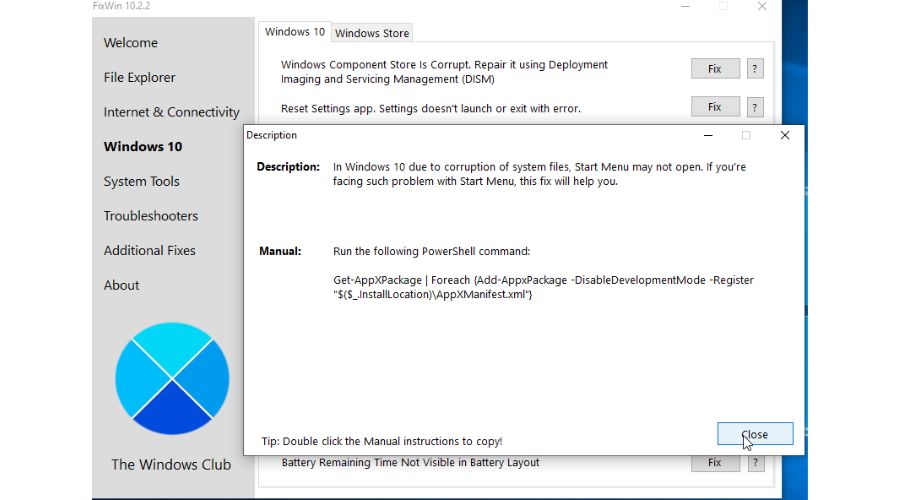Select the Windows 10 tab
Screen dimensions: 900x500
click(x=294, y=32)
